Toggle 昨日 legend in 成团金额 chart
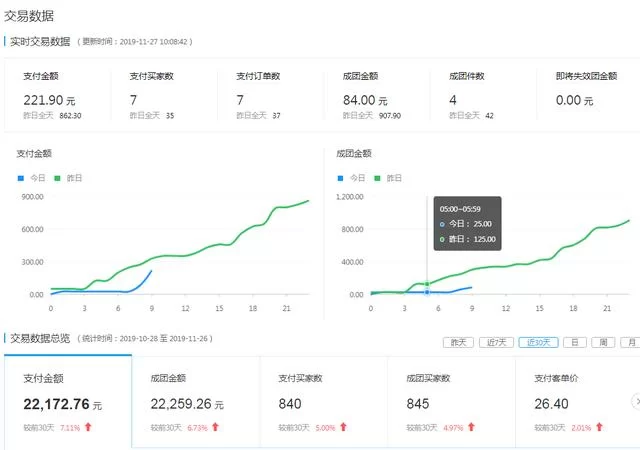Viewport: 640px width, 450px height. 389,178
